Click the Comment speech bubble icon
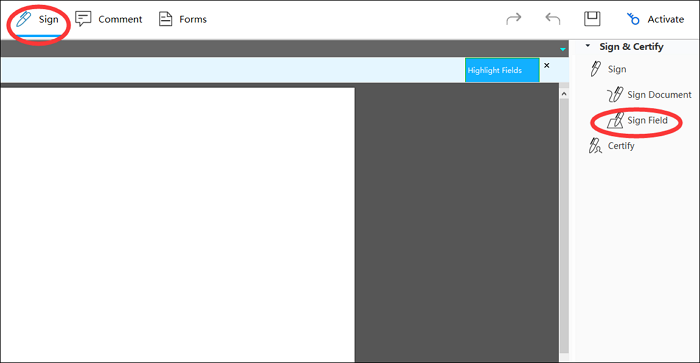The width and height of the screenshot is (700, 363). tap(83, 19)
